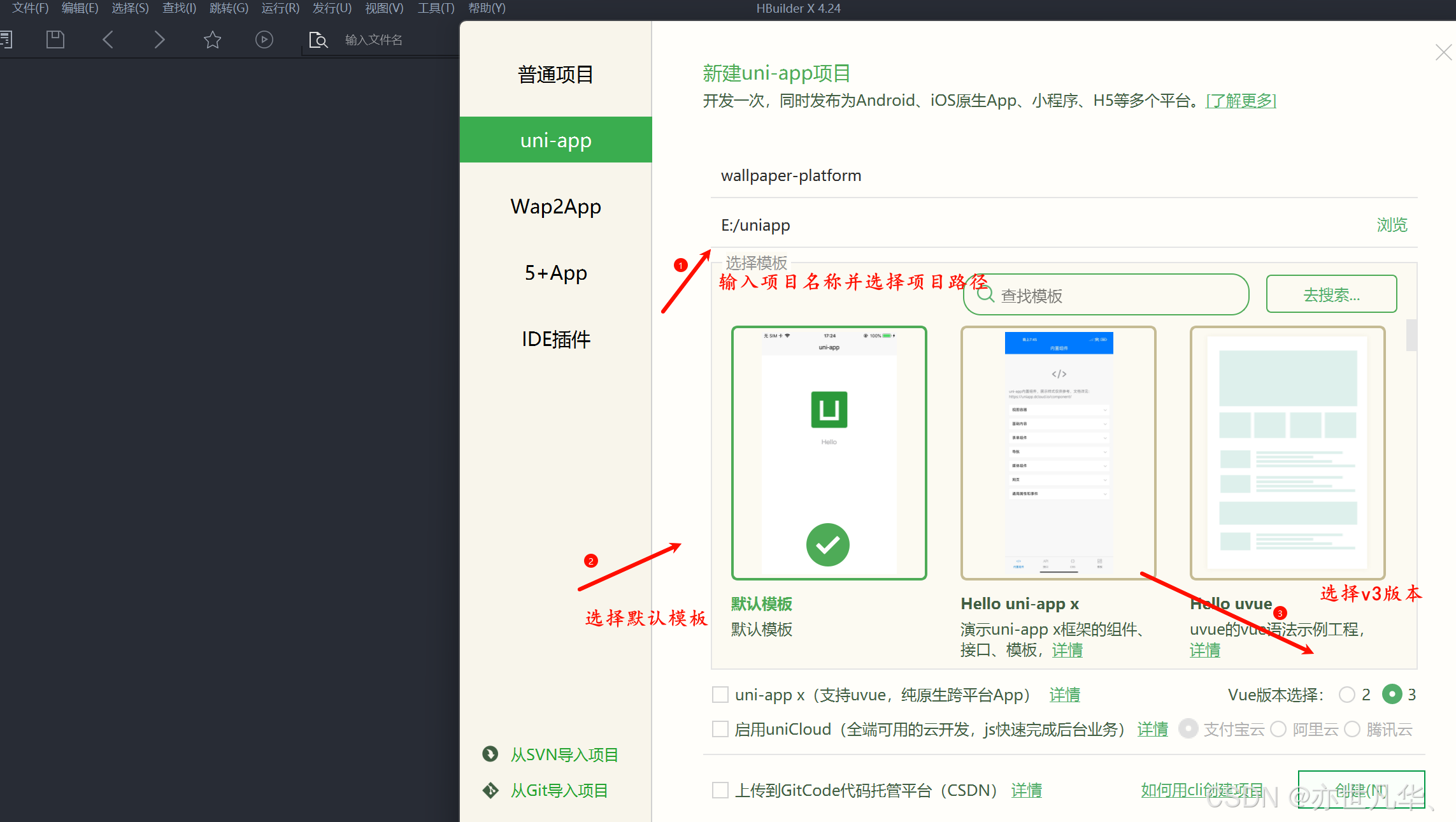This screenshot has width=1456, height=822.
Task: Click the 浏览 browse link
Action: point(1392,225)
